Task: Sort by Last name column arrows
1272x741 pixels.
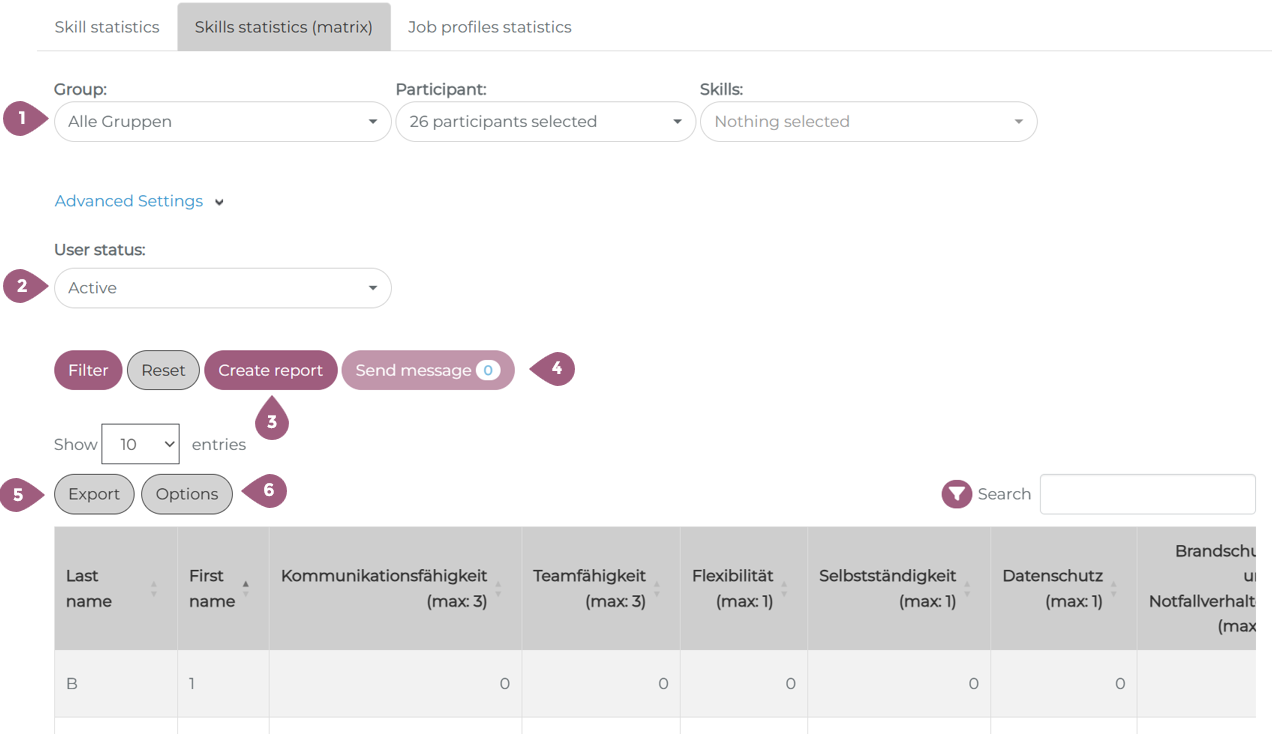Action: point(153,589)
